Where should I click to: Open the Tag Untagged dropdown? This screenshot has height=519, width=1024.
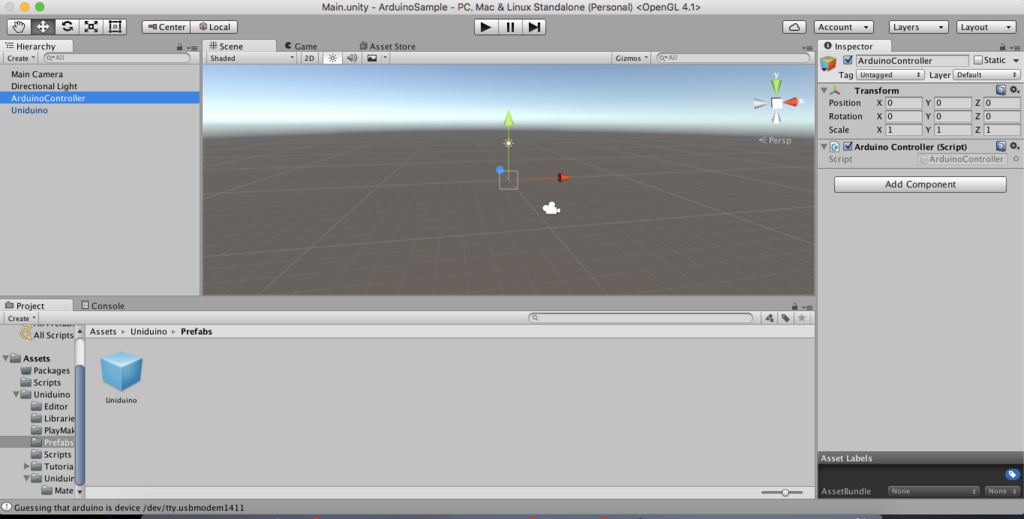(889, 75)
